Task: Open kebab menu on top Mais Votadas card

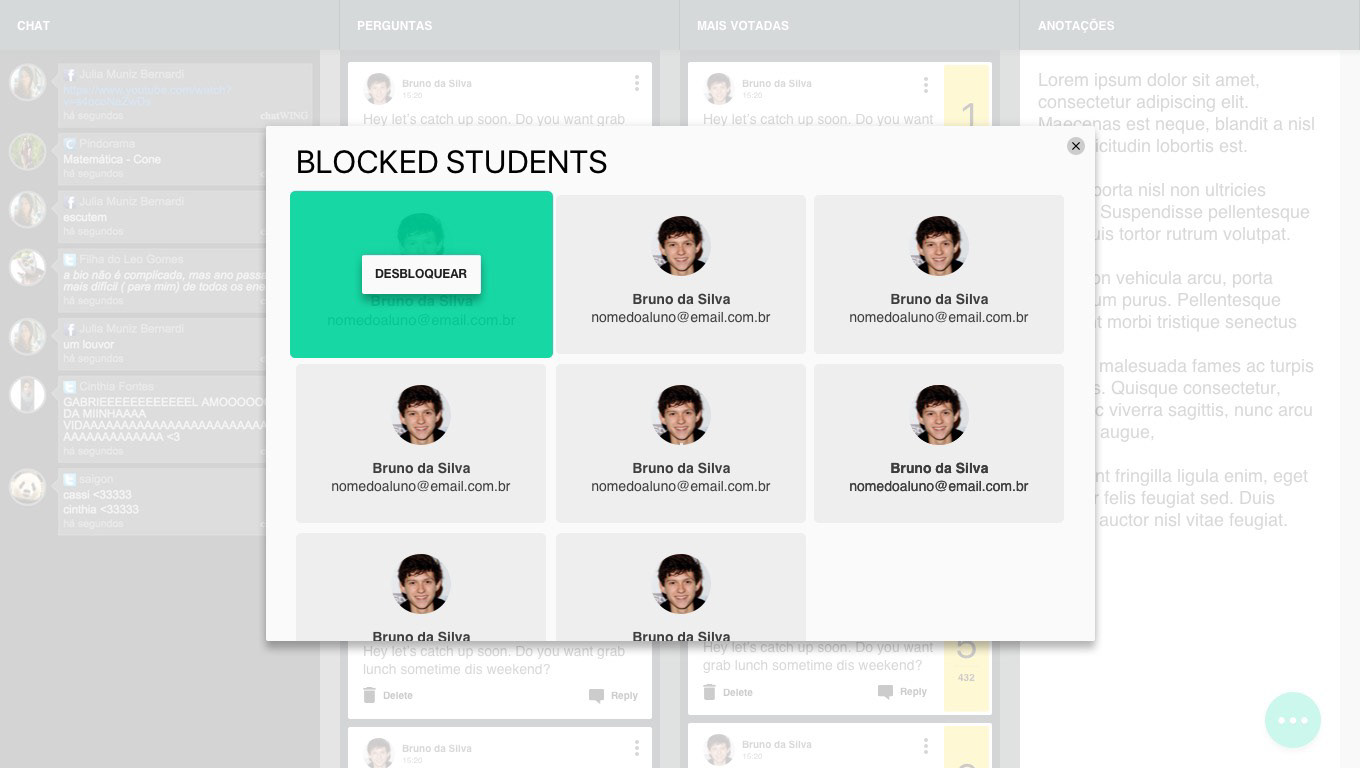Action: (926, 84)
